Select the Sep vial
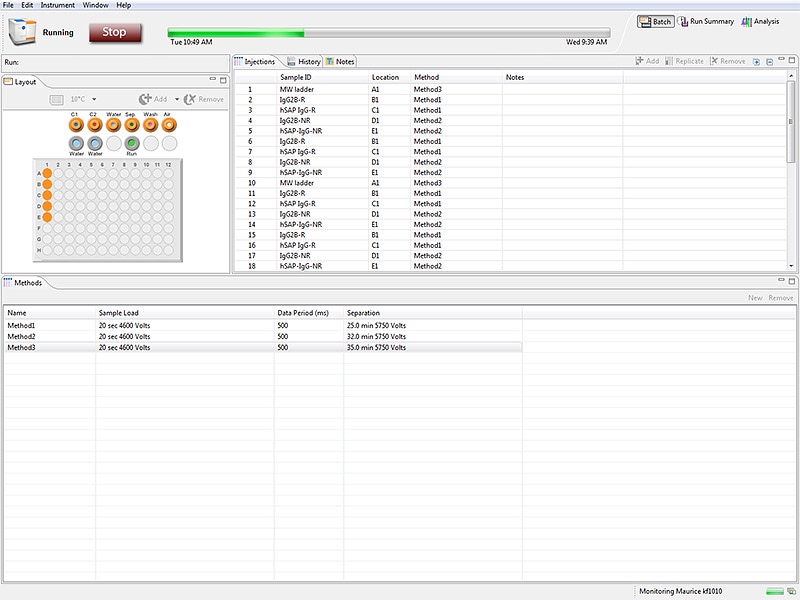This screenshot has height=600, width=800. (132, 124)
